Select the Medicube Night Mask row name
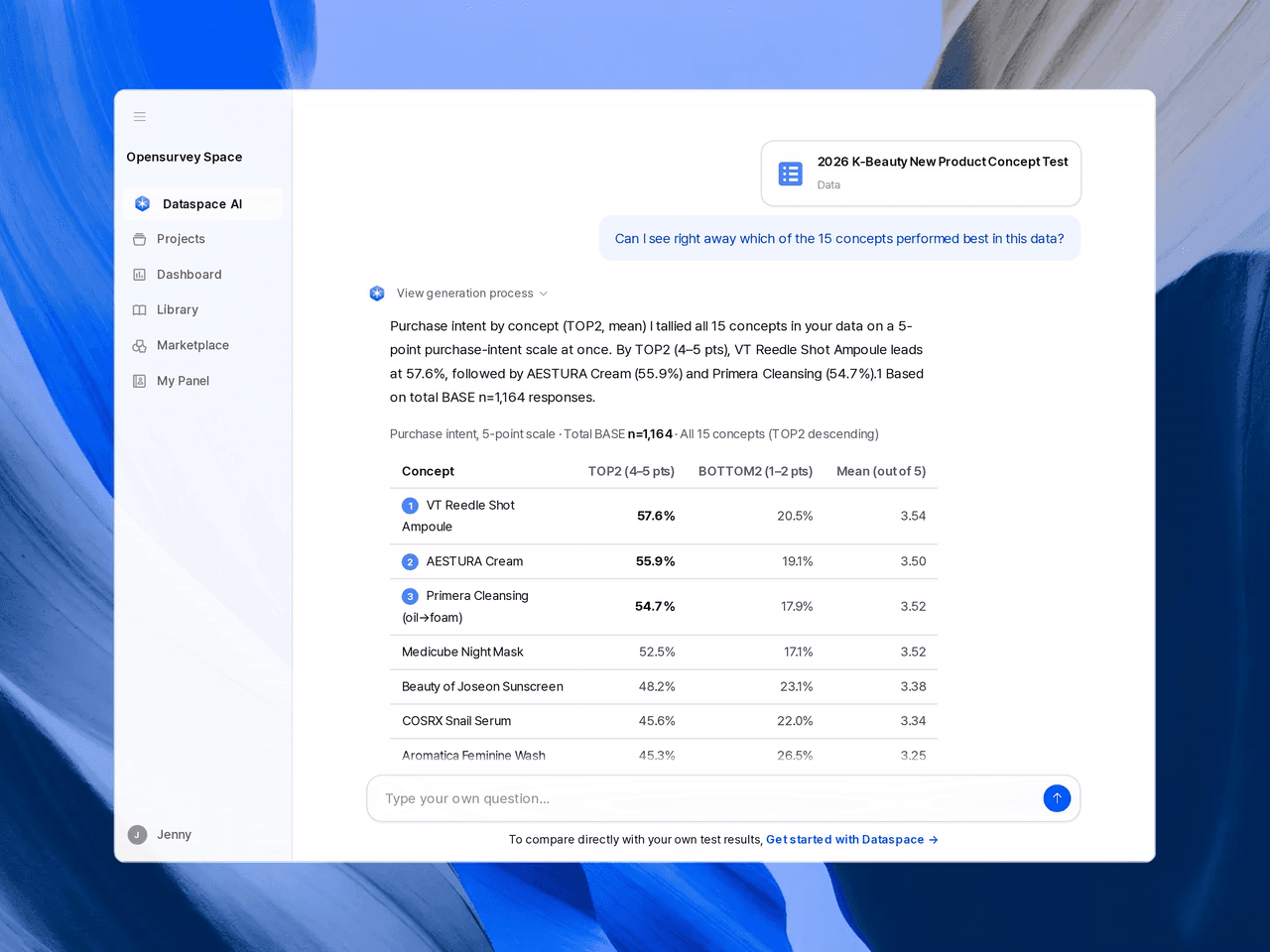The width and height of the screenshot is (1270, 952). [x=462, y=652]
